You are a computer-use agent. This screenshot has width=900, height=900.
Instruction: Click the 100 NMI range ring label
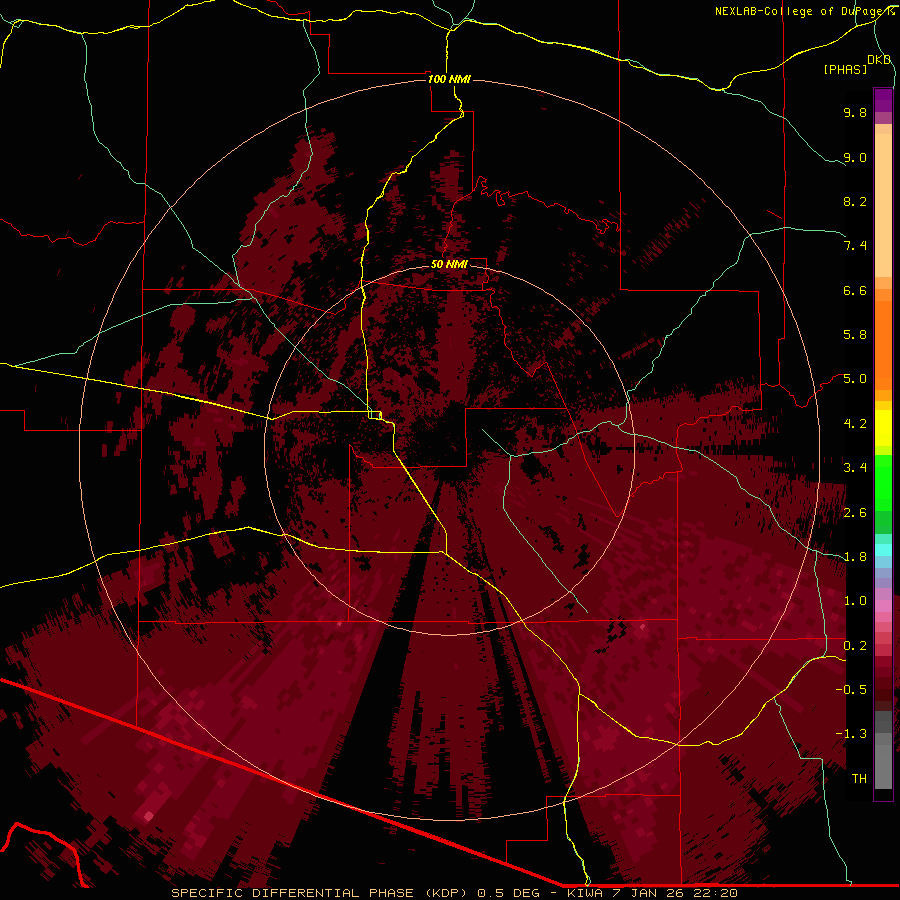tap(449, 79)
